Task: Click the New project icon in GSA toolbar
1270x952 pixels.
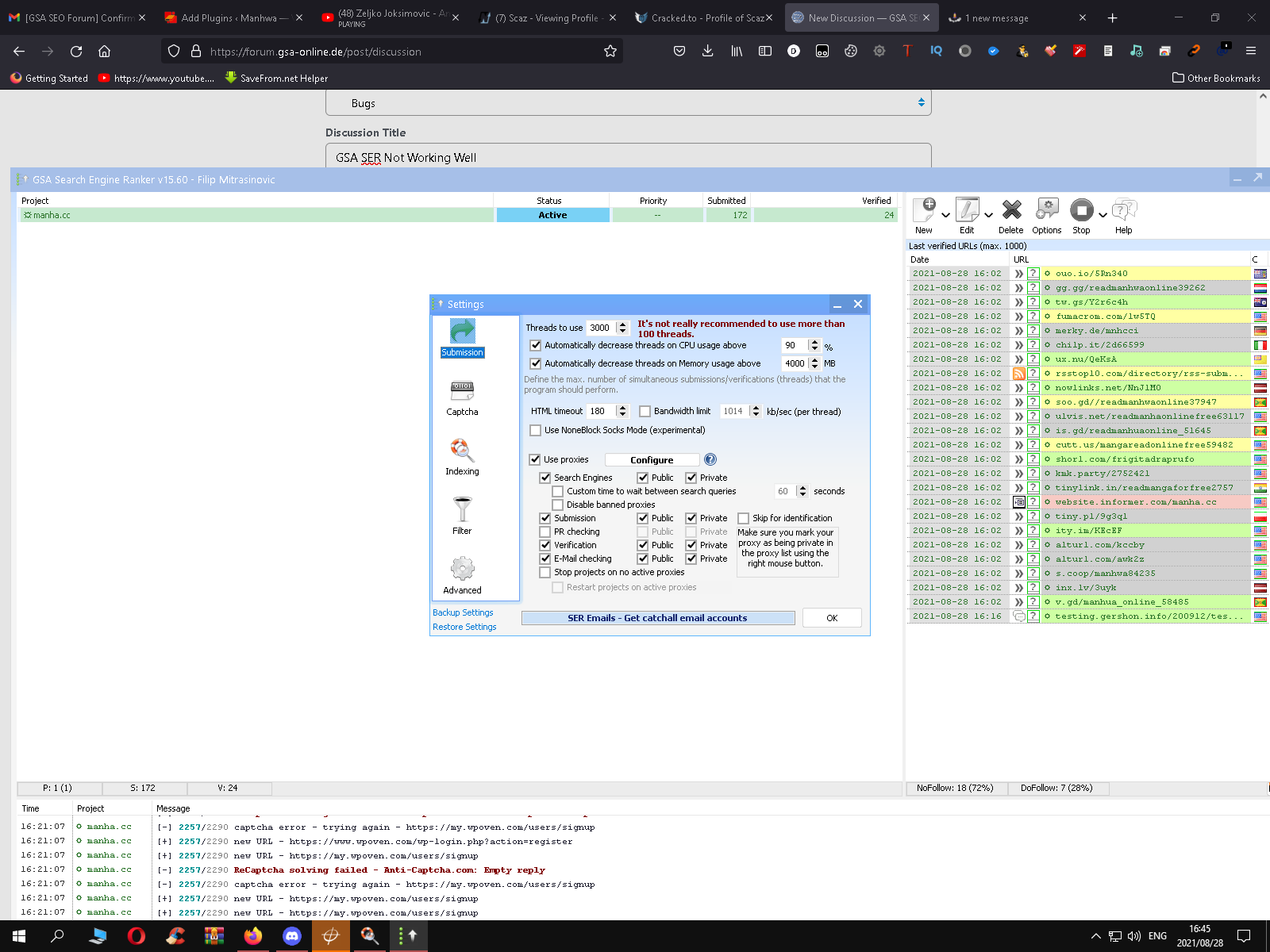Action: (925, 209)
